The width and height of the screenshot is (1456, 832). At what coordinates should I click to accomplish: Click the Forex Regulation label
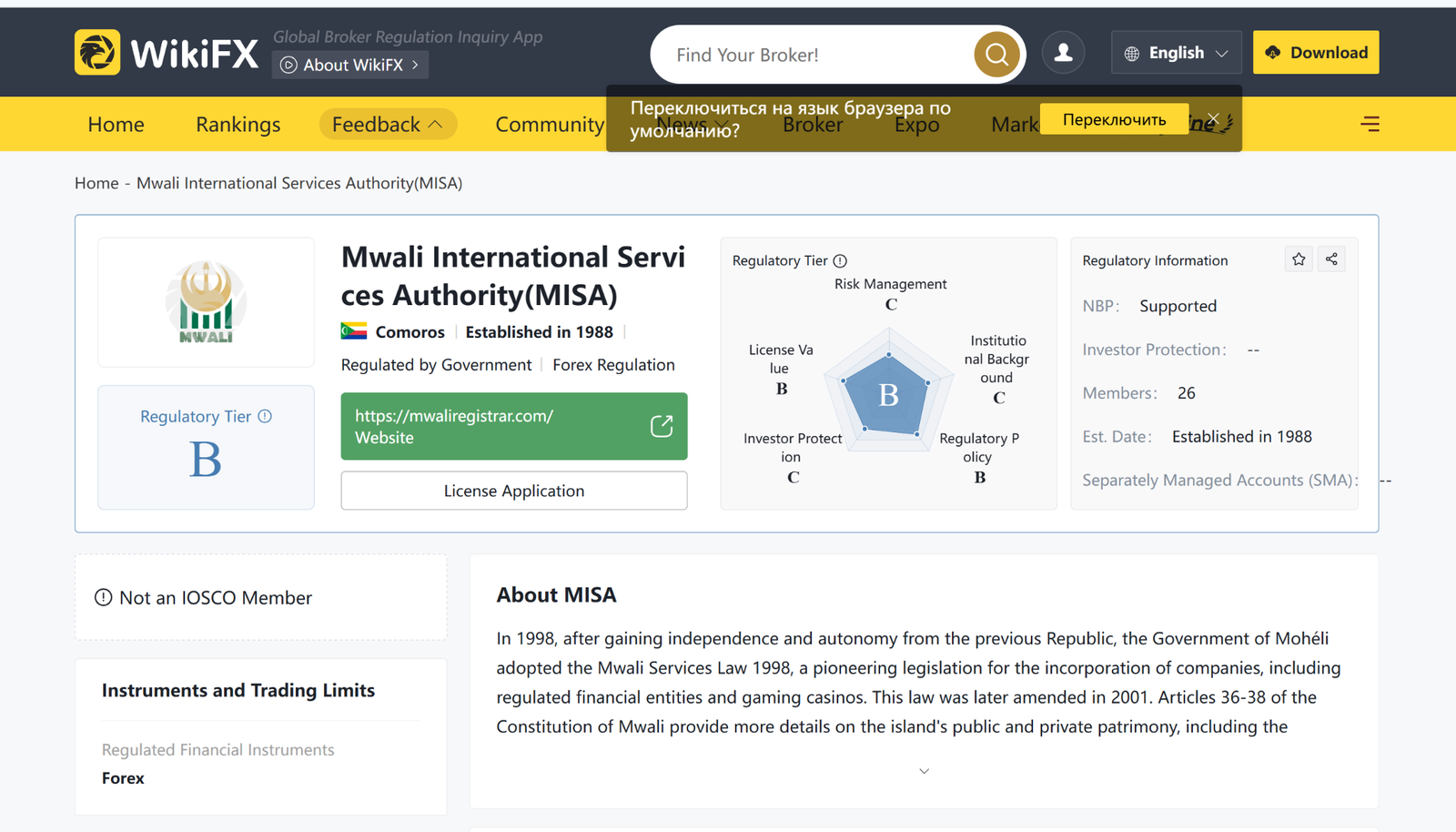click(x=613, y=365)
